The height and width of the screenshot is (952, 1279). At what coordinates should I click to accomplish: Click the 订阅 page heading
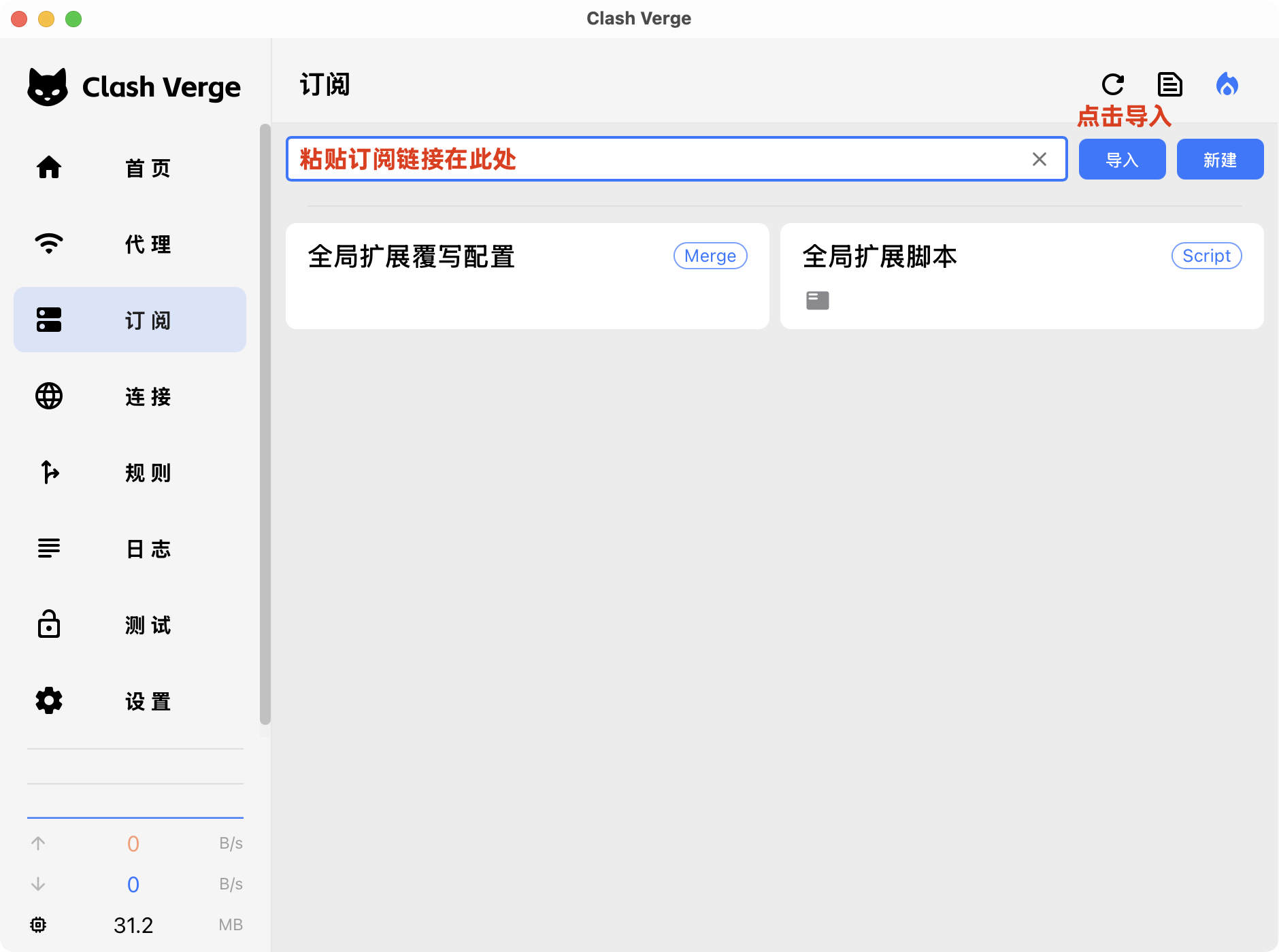point(325,85)
